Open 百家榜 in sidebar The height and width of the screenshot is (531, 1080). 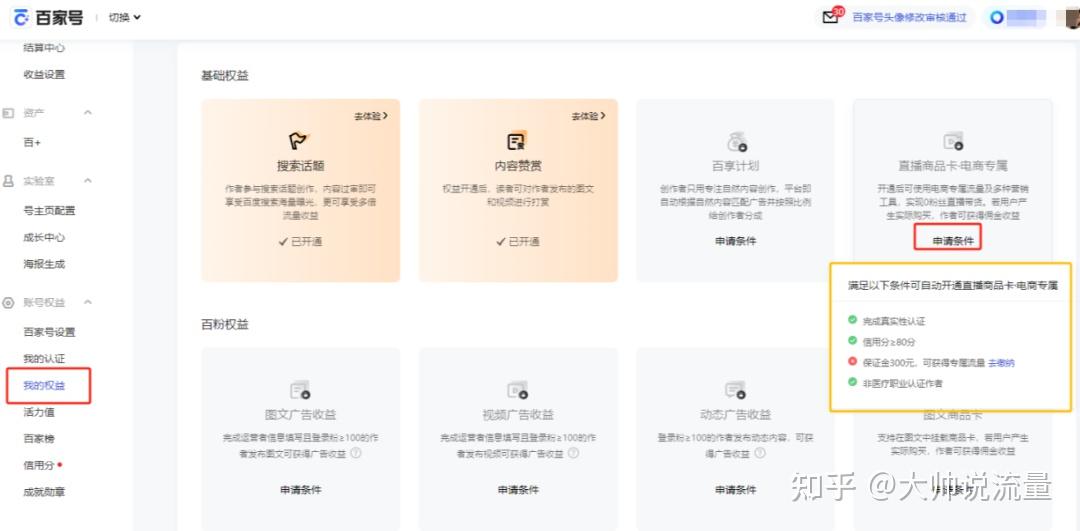[x=39, y=439]
